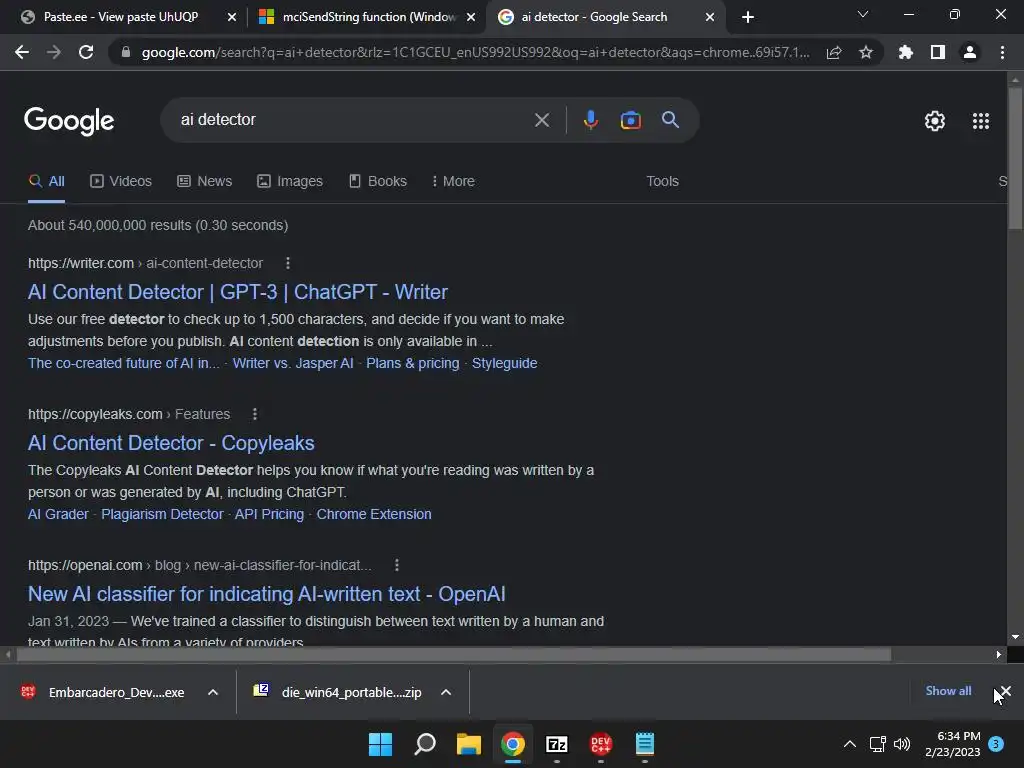Image resolution: width=1024 pixels, height=768 pixels.
Task: Clear the search box with X
Action: click(x=541, y=120)
